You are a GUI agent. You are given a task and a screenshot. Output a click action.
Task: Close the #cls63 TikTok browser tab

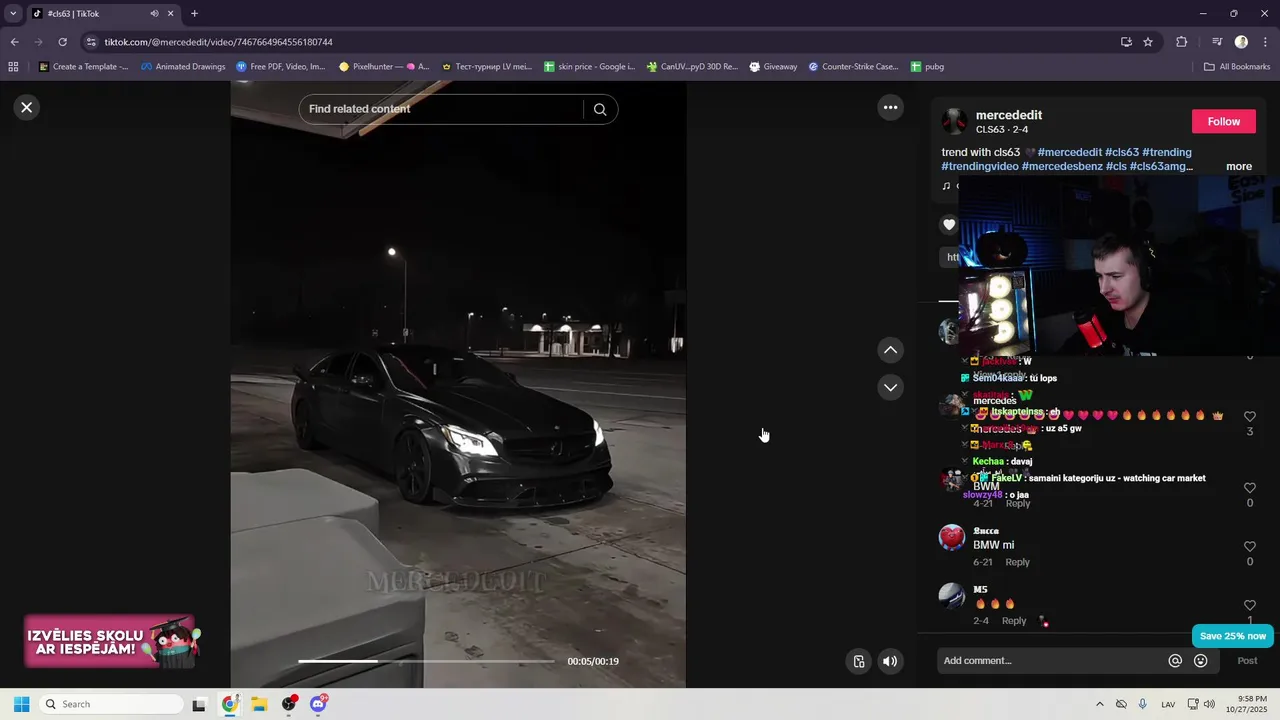click(171, 14)
